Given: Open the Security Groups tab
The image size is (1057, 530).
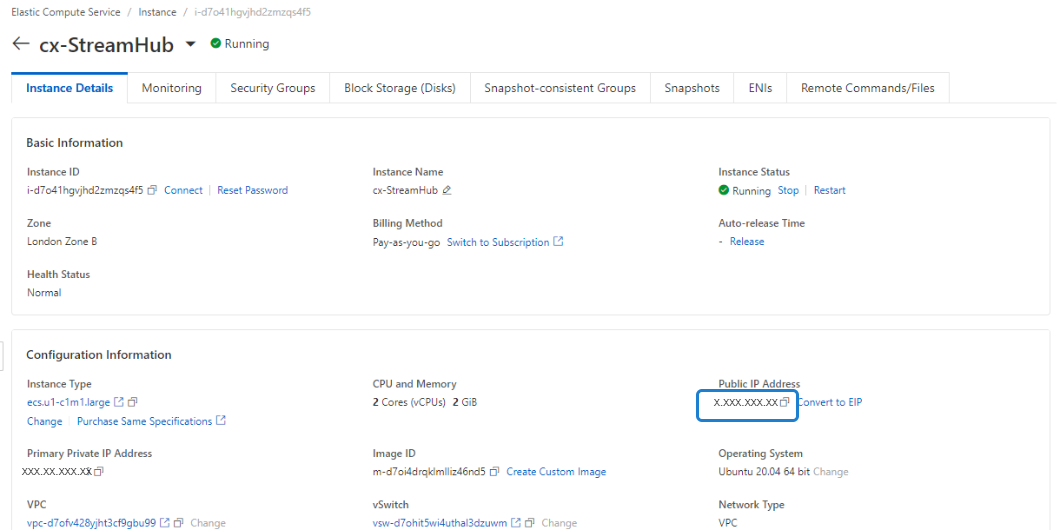Looking at the screenshot, I should pos(272,88).
